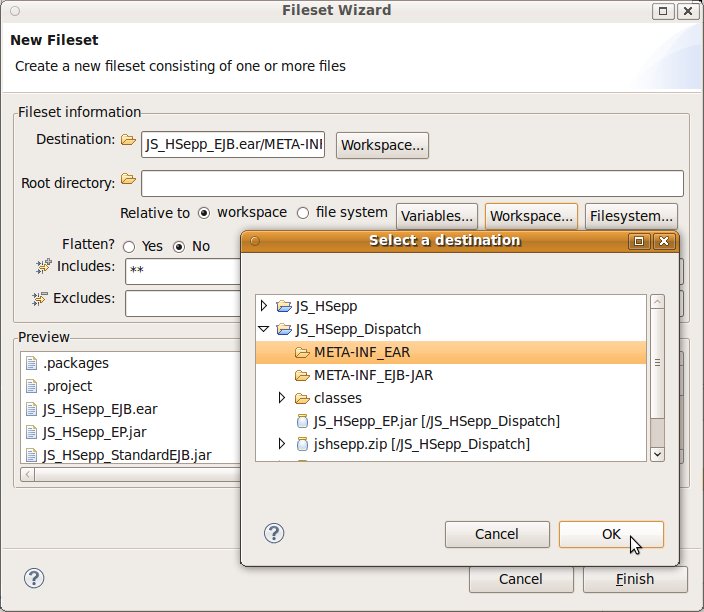704x612 pixels.
Task: Expand the JS_HSepp project node
Action: tap(264, 306)
